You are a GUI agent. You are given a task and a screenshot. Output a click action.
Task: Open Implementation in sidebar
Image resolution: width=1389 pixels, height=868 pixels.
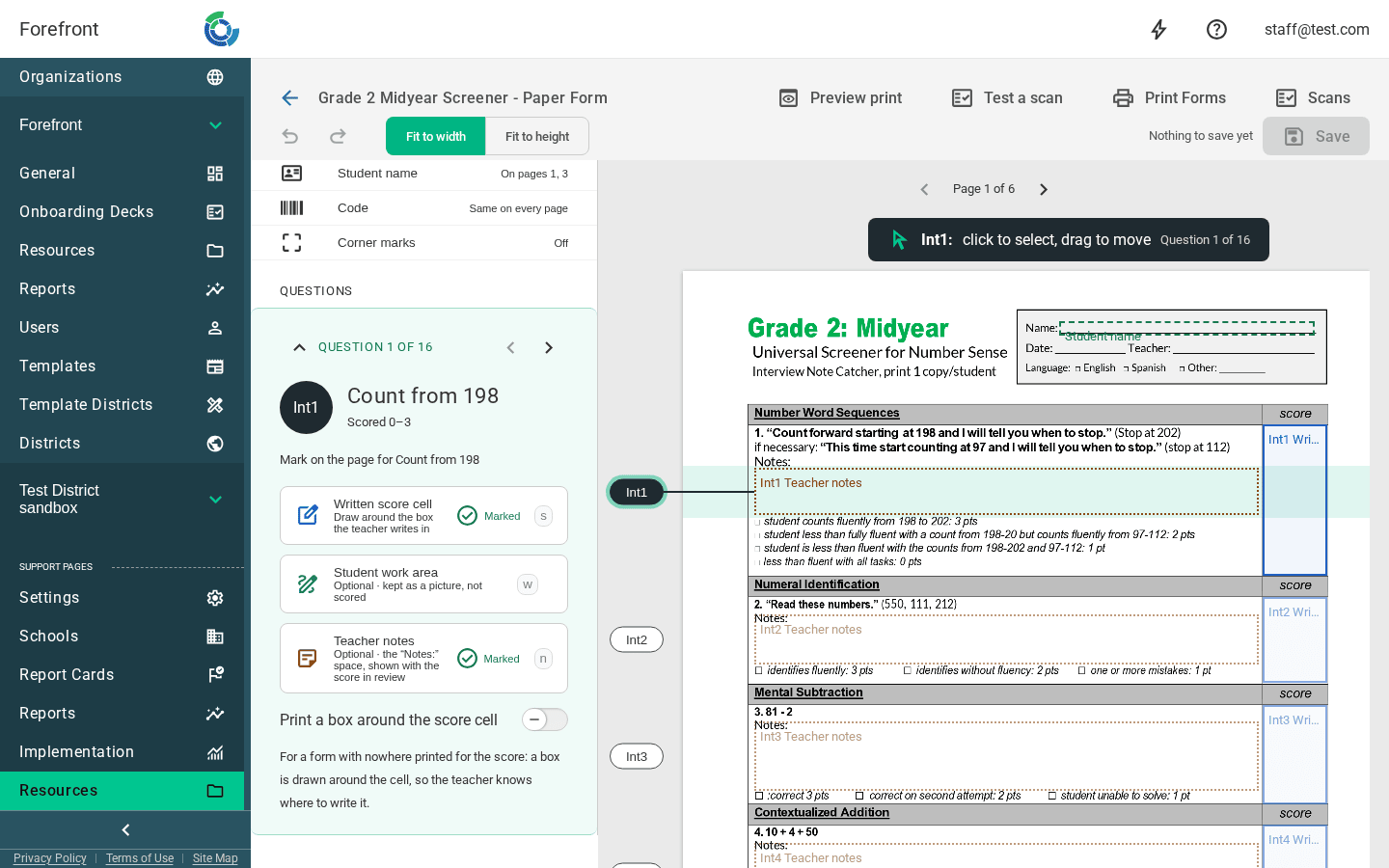(x=122, y=752)
